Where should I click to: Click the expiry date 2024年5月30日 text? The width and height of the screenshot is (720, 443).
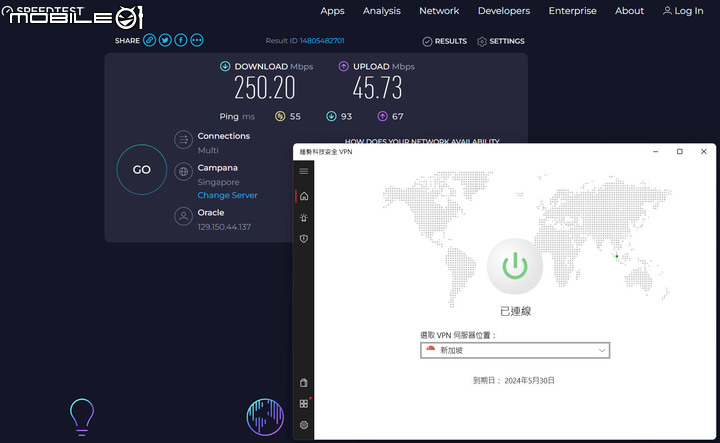(529, 381)
